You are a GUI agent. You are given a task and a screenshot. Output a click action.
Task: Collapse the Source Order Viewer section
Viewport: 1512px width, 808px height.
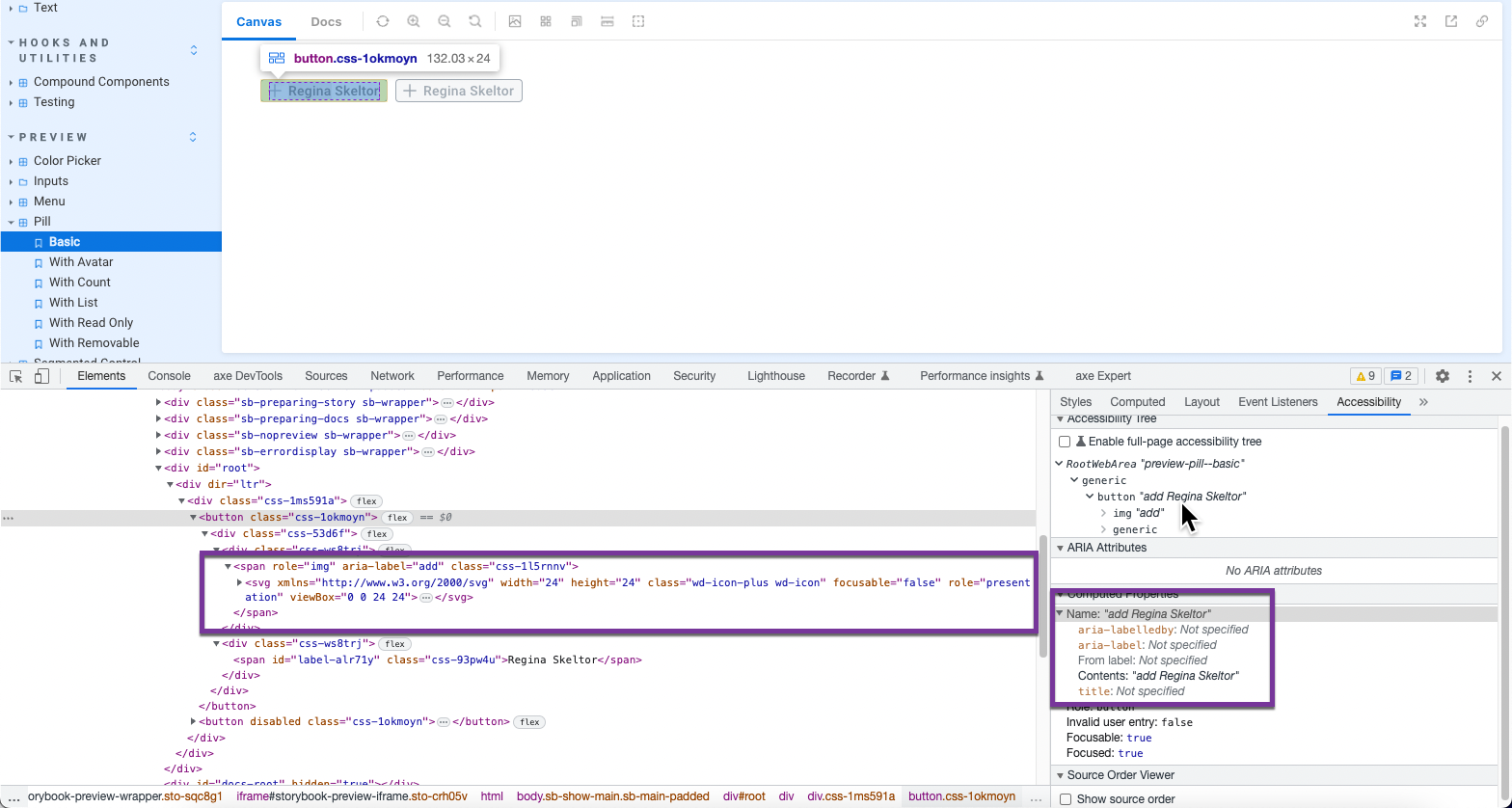pos(1060,775)
